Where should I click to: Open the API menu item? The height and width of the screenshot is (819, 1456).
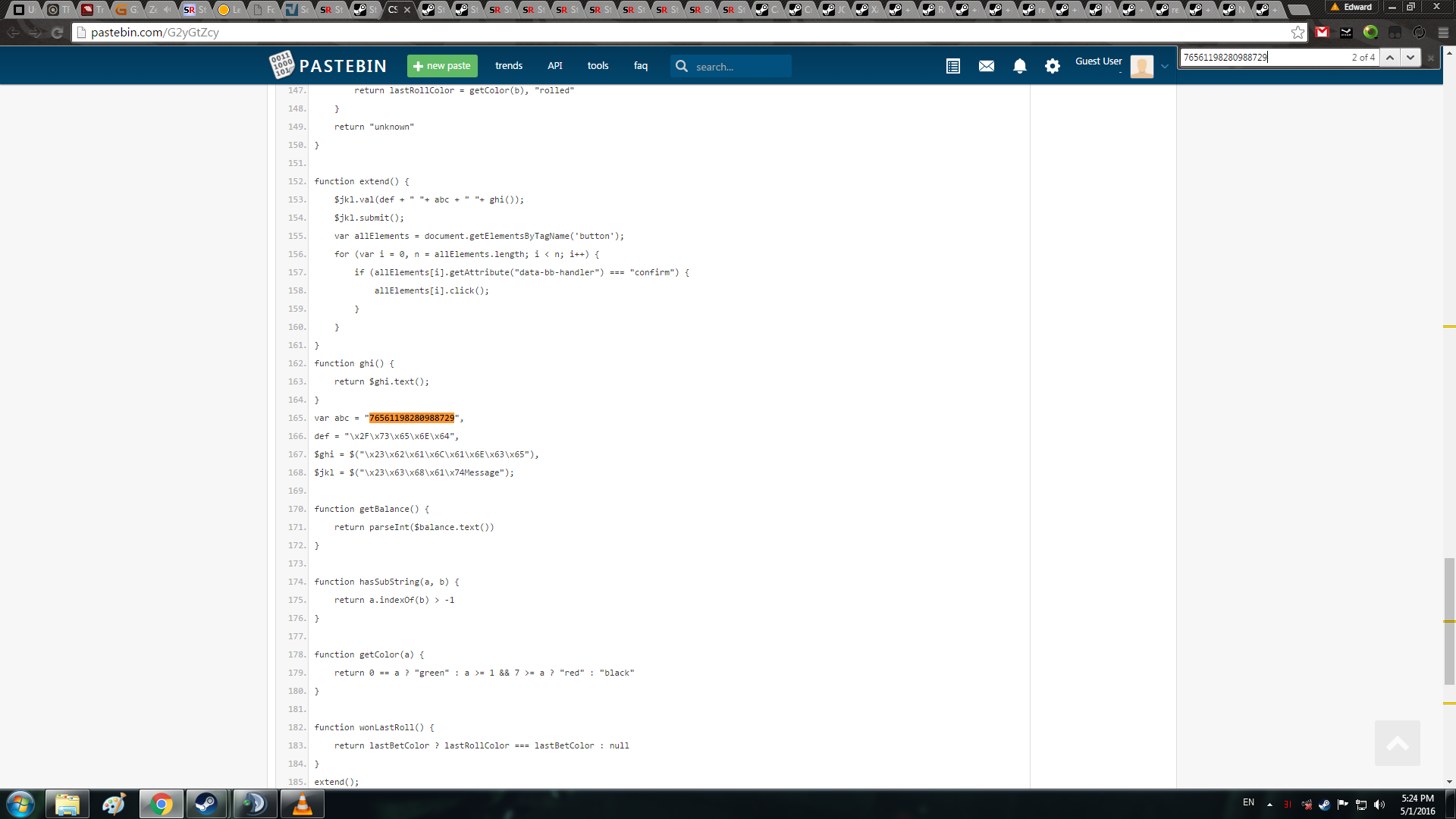click(x=555, y=66)
